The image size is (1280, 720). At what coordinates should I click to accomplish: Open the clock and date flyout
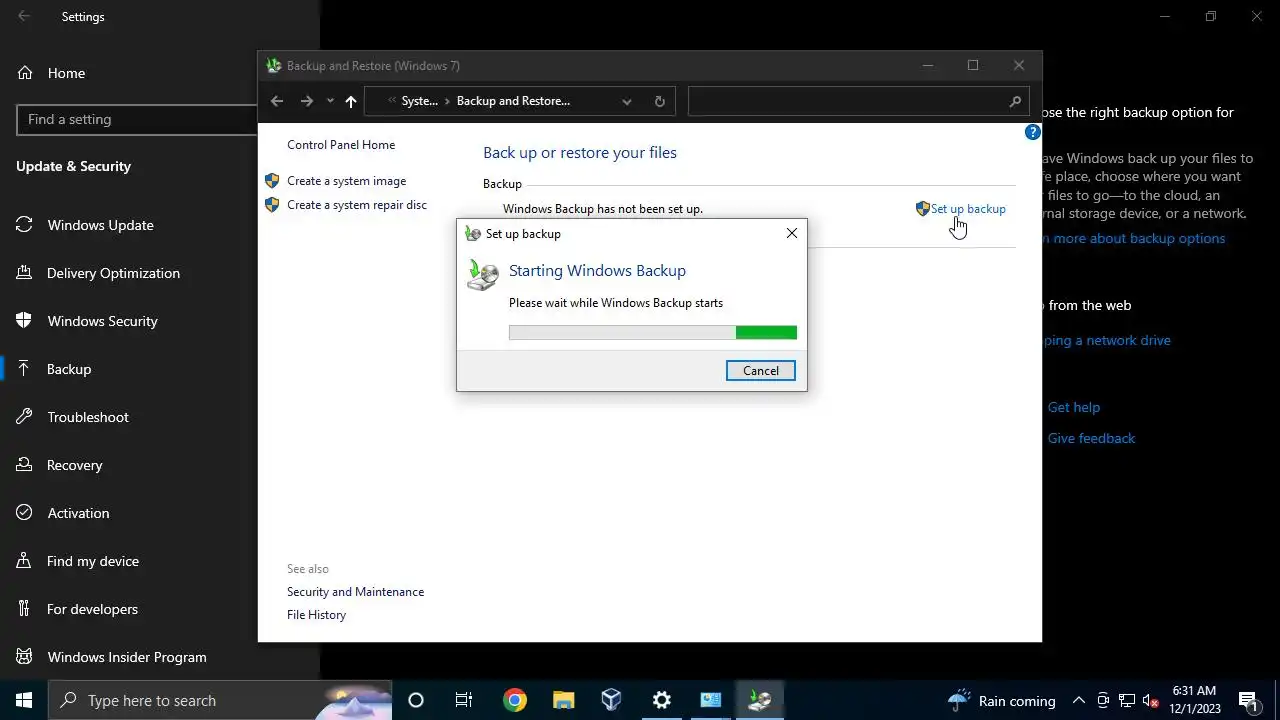[1194, 700]
